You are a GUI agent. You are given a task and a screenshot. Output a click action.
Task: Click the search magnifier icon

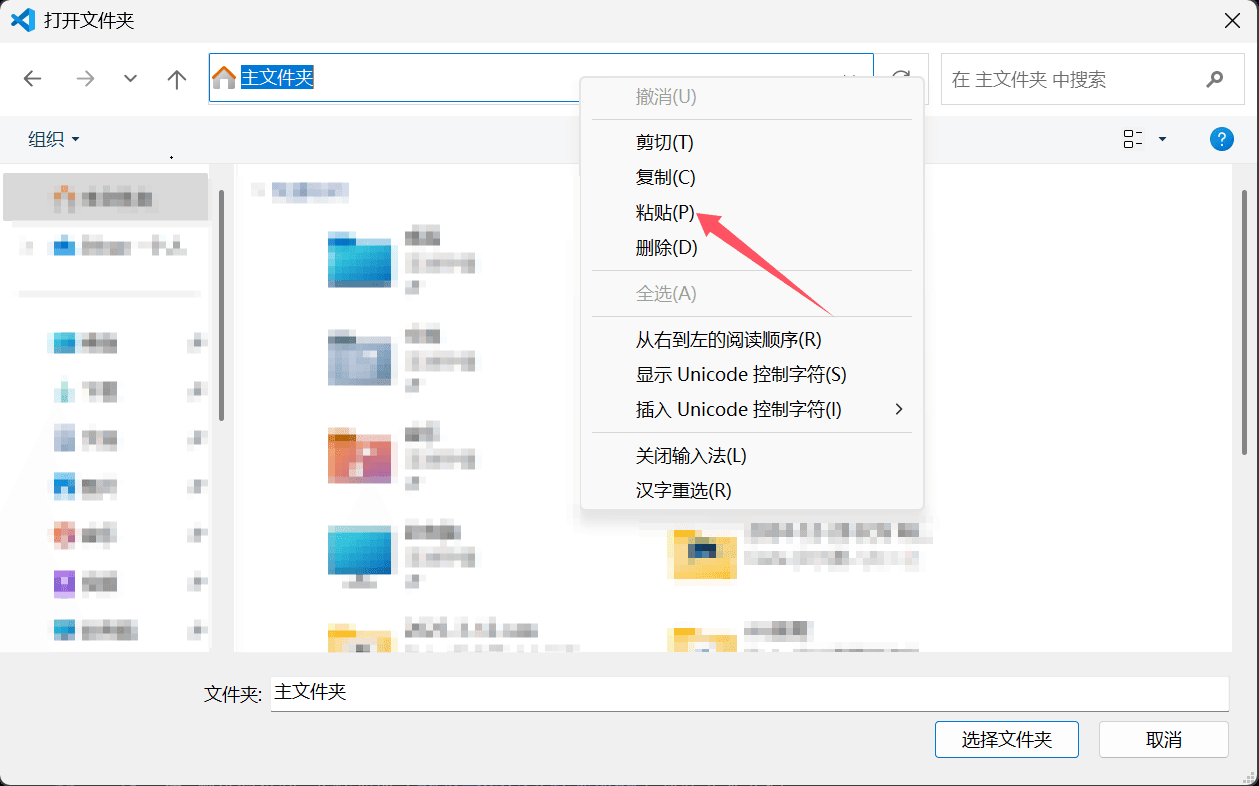tap(1214, 79)
